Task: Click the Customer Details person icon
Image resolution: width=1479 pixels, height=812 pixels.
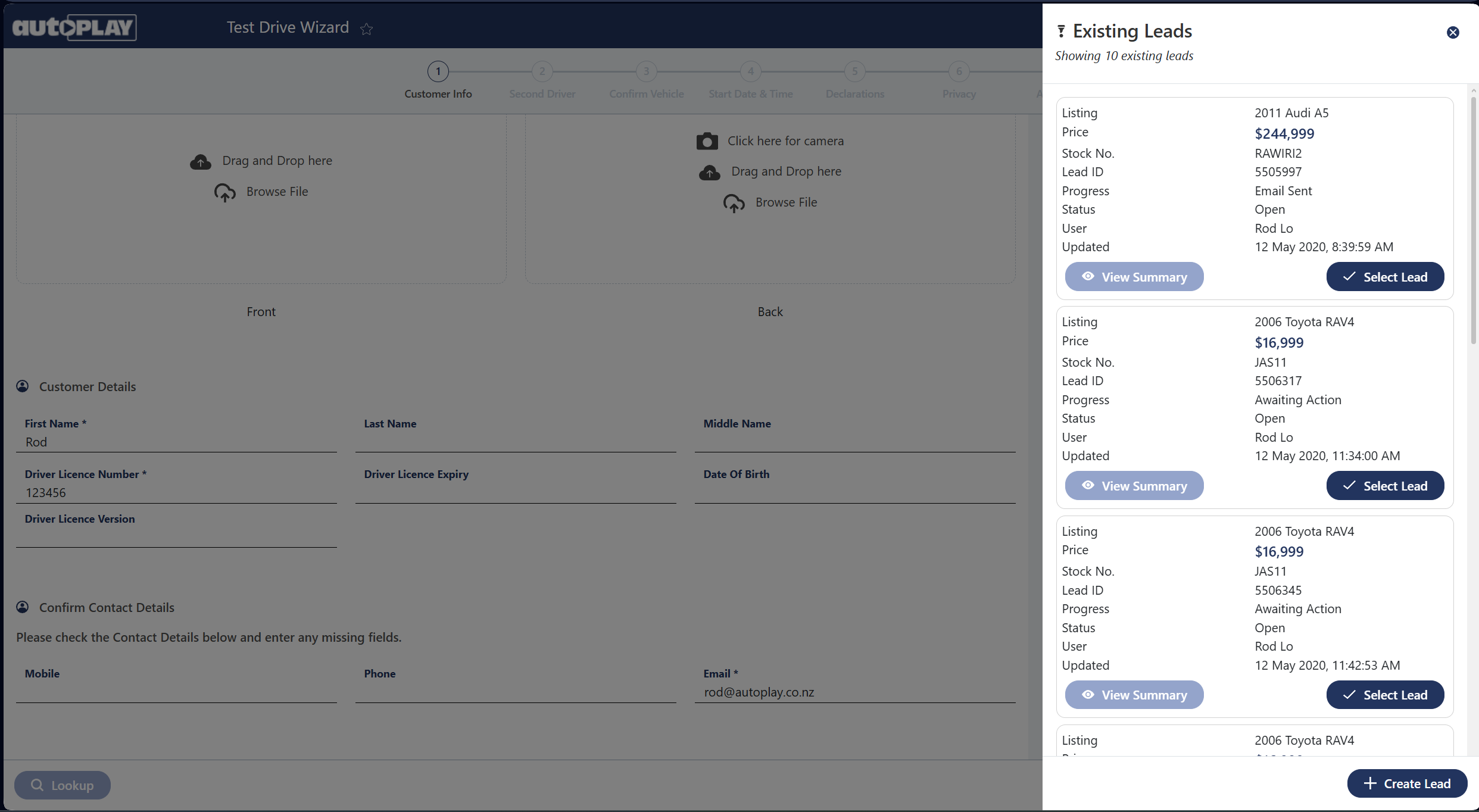Action: click(x=23, y=386)
